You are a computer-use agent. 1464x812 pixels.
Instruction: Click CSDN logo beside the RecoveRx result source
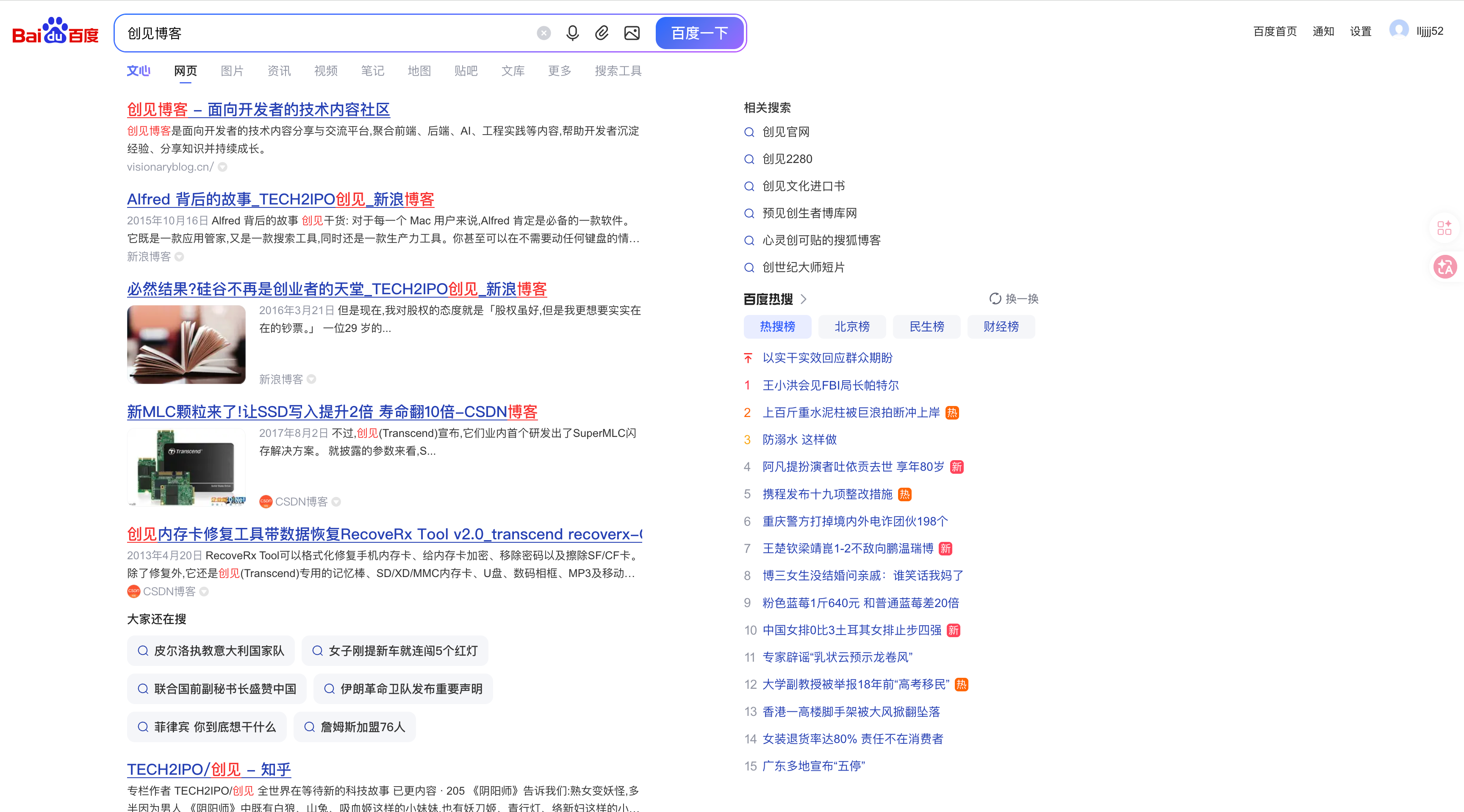point(133,591)
